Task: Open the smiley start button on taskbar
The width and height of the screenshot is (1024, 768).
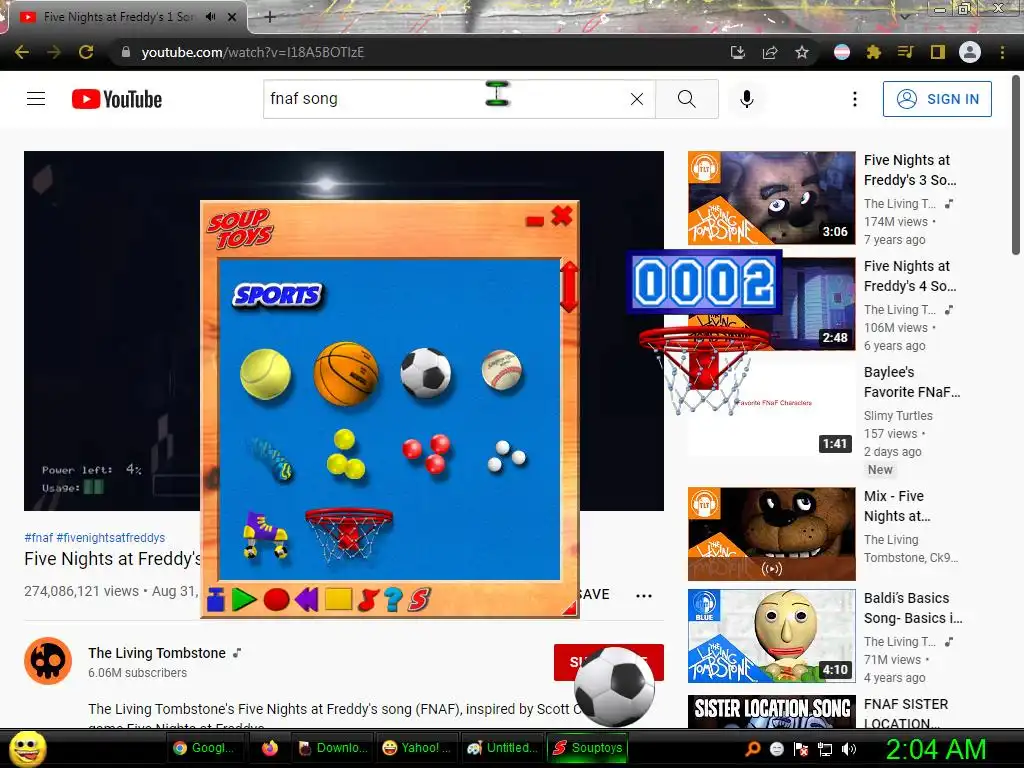Action: click(x=28, y=748)
